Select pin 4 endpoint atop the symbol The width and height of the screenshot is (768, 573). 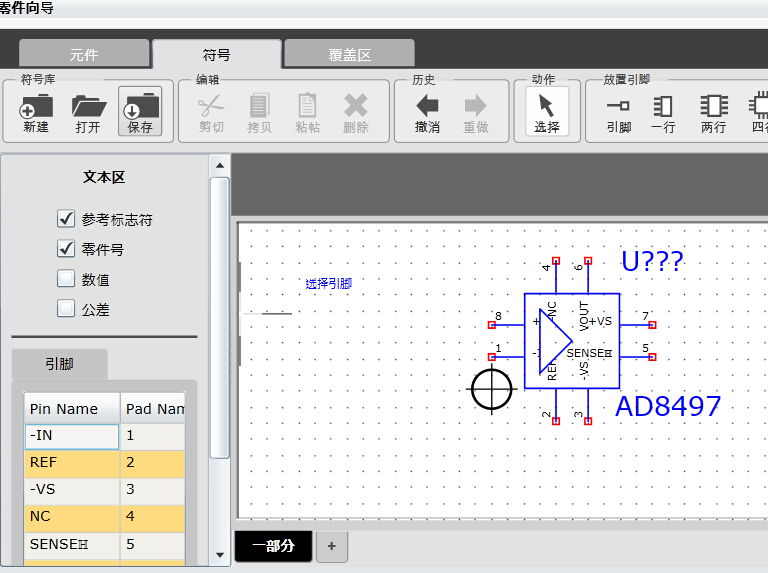click(x=556, y=261)
